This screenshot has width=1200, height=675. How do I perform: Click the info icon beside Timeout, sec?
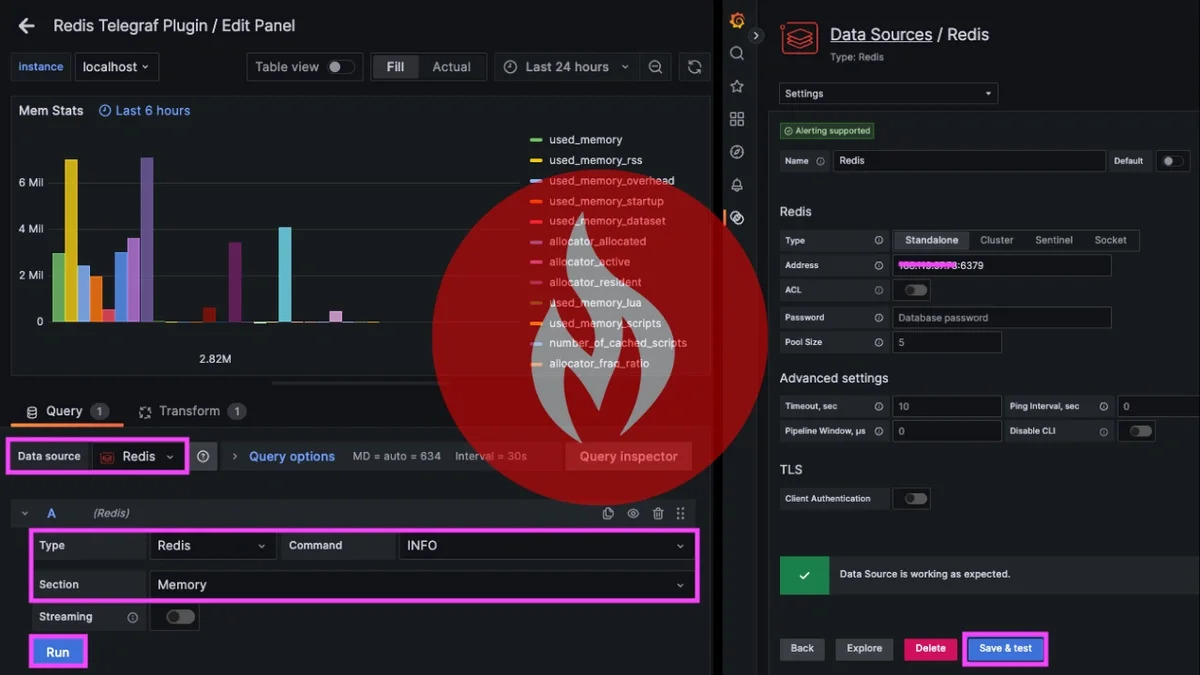click(x=879, y=407)
